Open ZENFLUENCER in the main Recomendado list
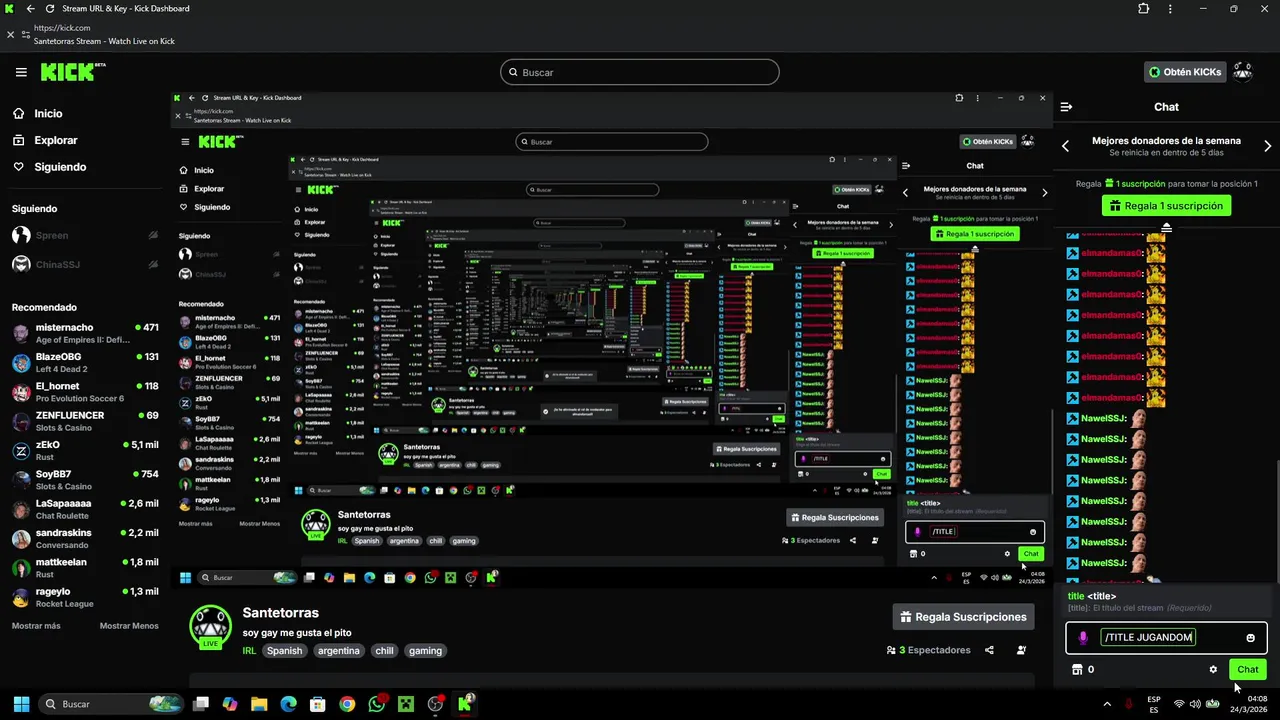 coord(85,421)
